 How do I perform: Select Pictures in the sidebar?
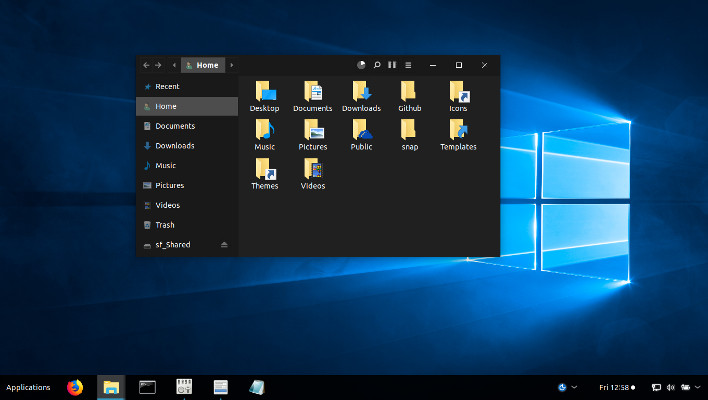[x=187, y=185]
